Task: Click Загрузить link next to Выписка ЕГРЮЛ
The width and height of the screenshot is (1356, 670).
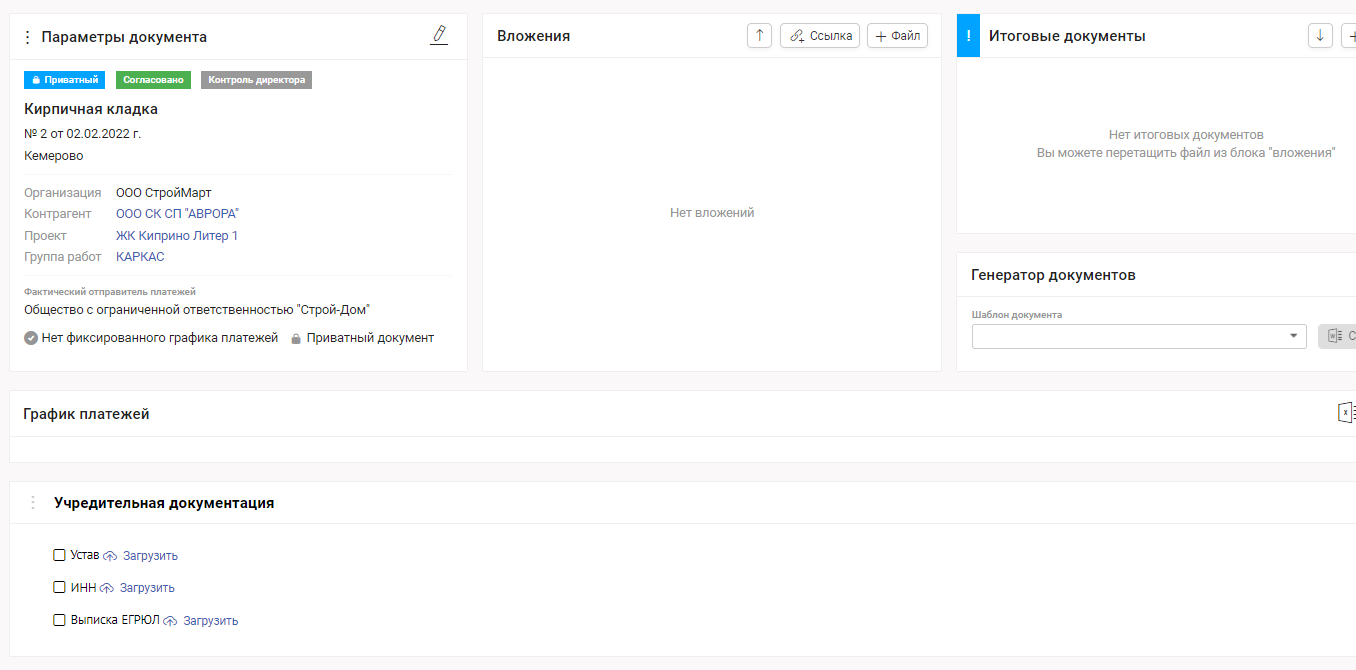Action: tap(210, 621)
